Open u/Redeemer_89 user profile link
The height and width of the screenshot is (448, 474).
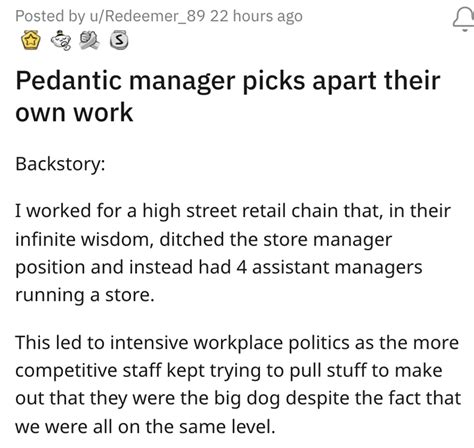tap(147, 16)
